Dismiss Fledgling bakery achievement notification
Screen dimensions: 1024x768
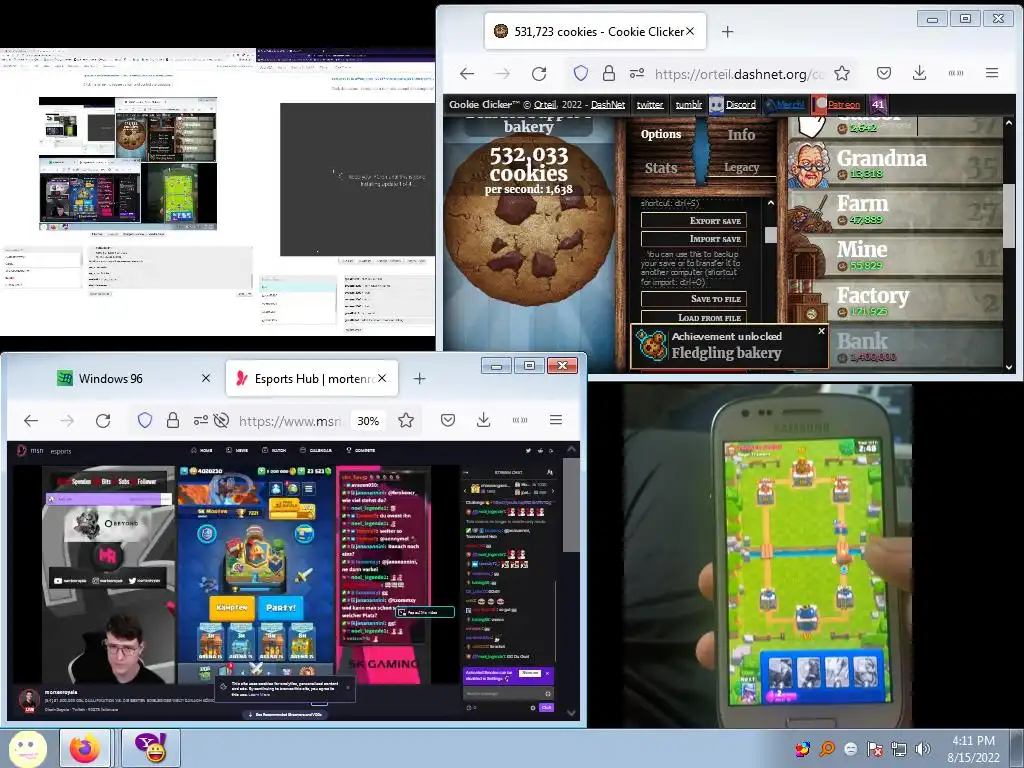pos(822,331)
